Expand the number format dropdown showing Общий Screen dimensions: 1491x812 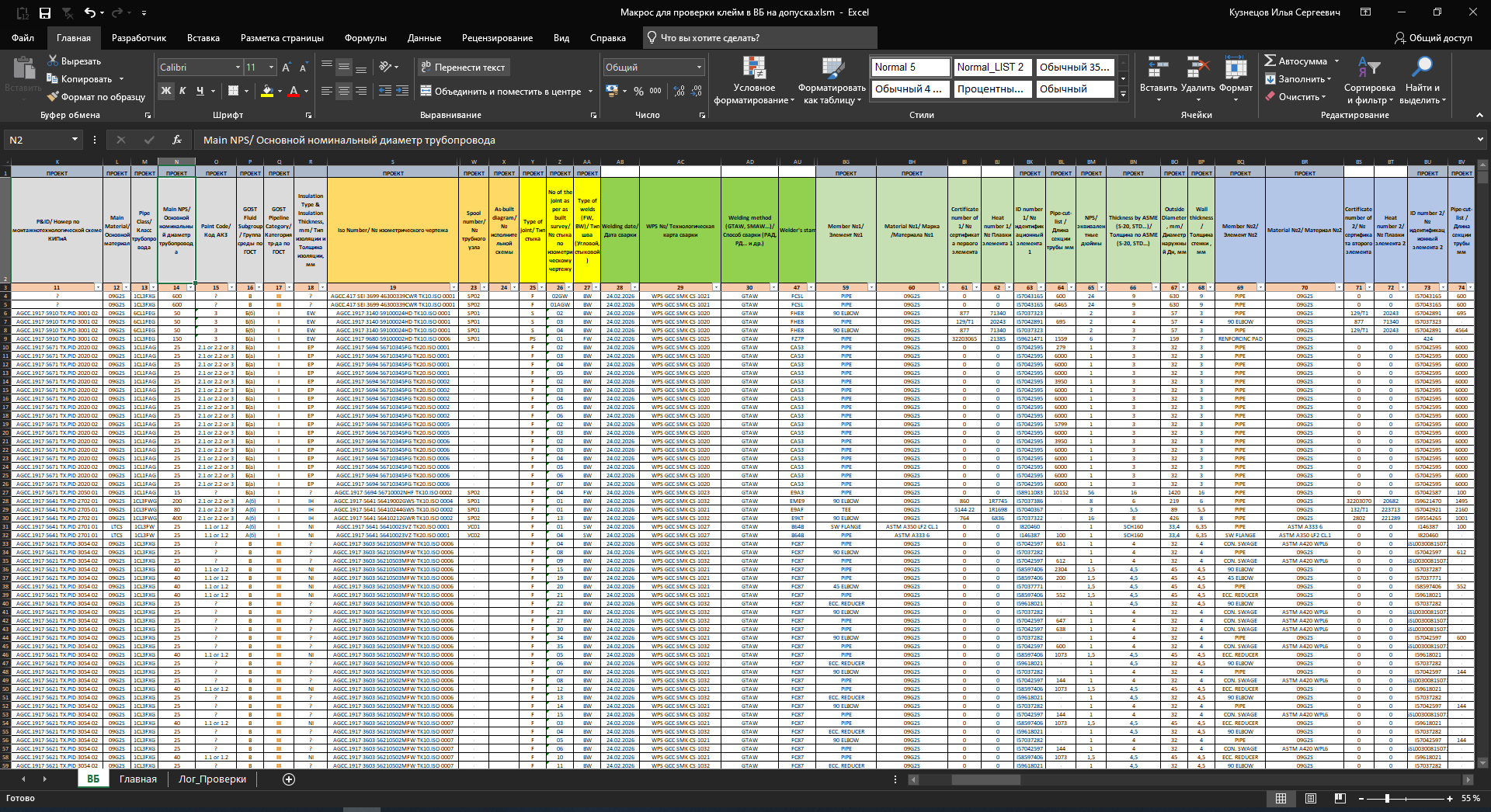coord(699,68)
